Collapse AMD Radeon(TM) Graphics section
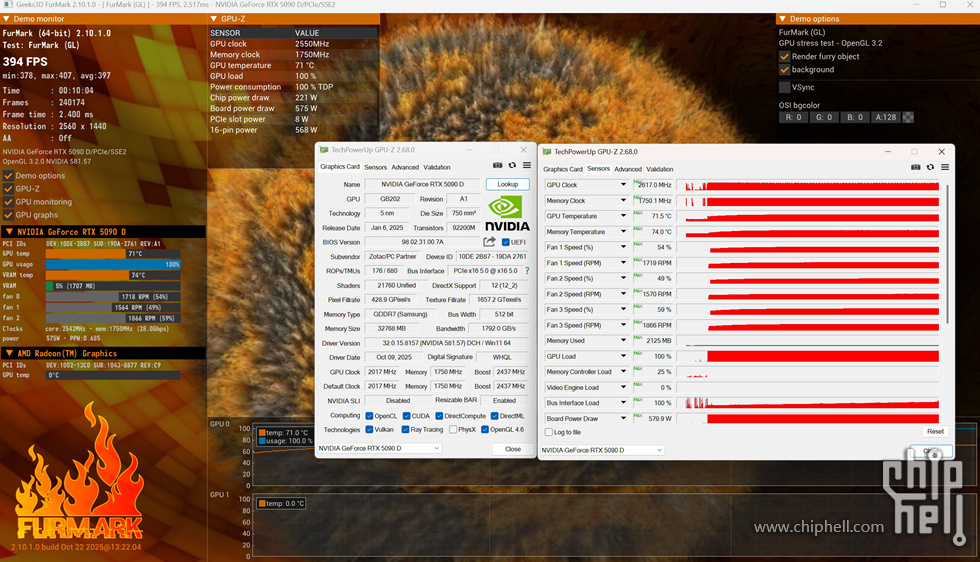This screenshot has width=980, height=562. click(9, 353)
